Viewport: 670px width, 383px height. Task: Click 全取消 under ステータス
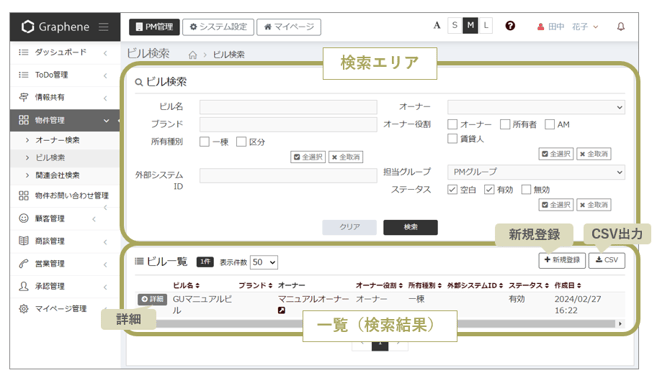(x=594, y=205)
